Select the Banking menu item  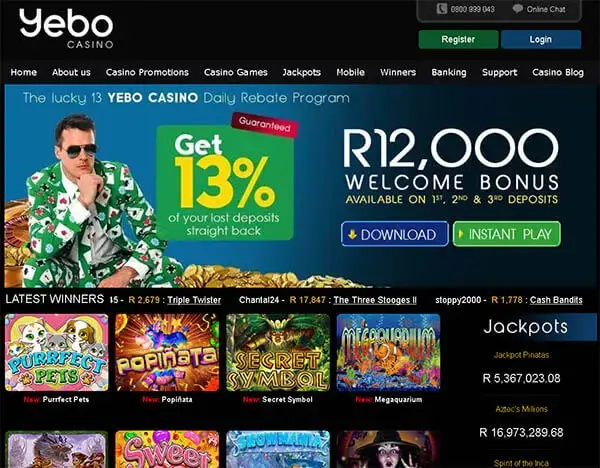pyautogui.click(x=449, y=72)
